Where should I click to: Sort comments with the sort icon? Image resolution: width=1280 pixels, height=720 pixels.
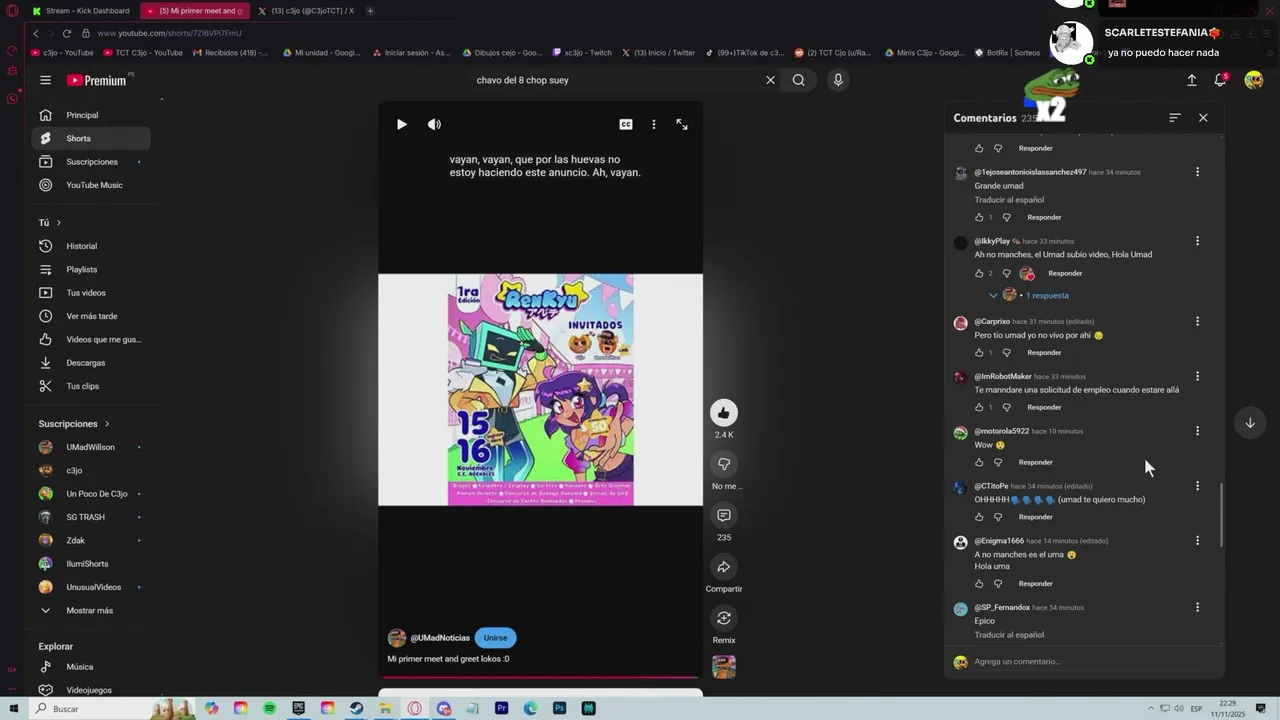[1175, 118]
